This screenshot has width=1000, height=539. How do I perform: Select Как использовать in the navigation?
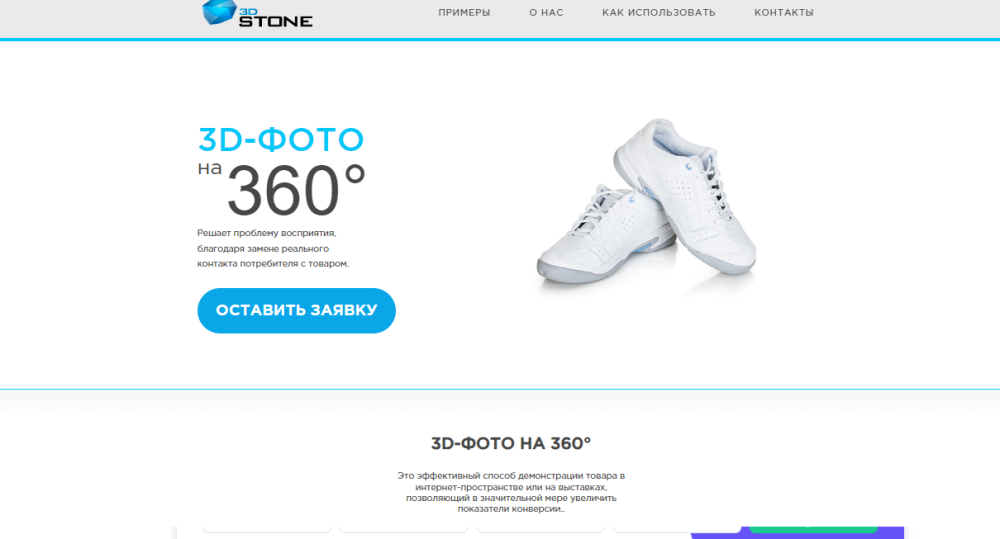tap(658, 13)
